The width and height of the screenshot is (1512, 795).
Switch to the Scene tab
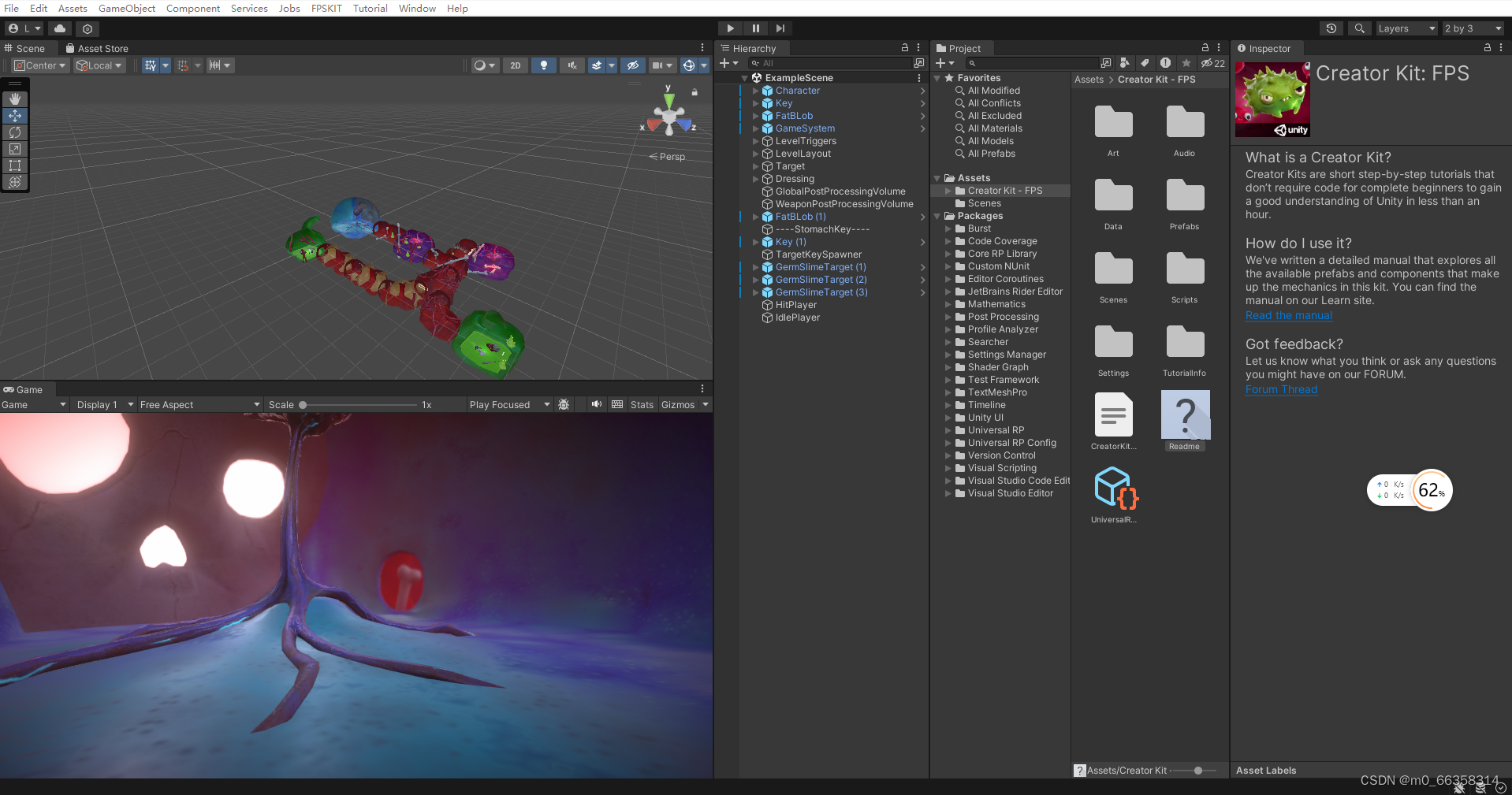(x=25, y=49)
